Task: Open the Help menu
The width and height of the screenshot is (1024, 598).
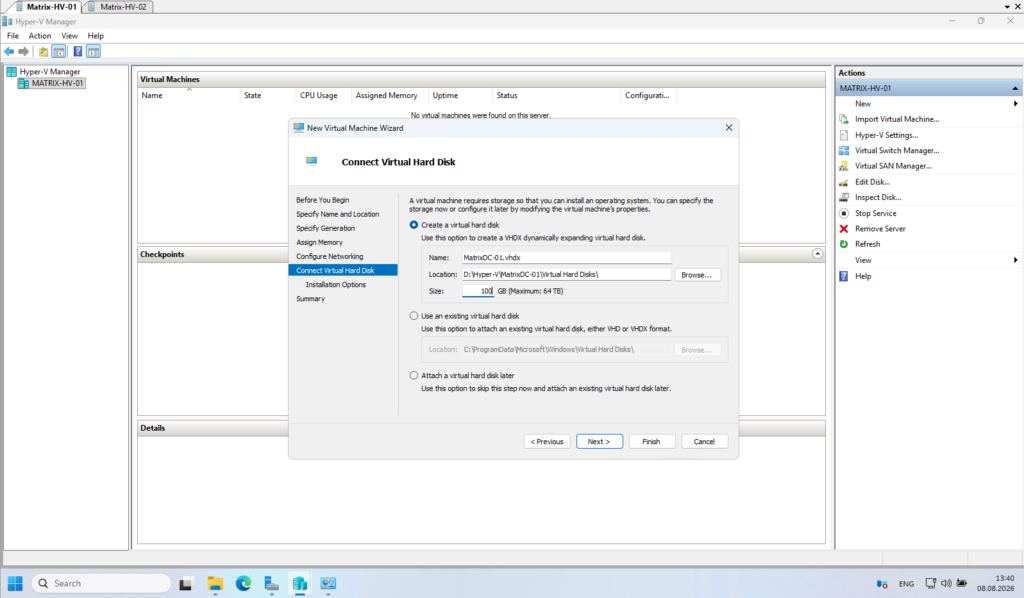Action: (95, 36)
